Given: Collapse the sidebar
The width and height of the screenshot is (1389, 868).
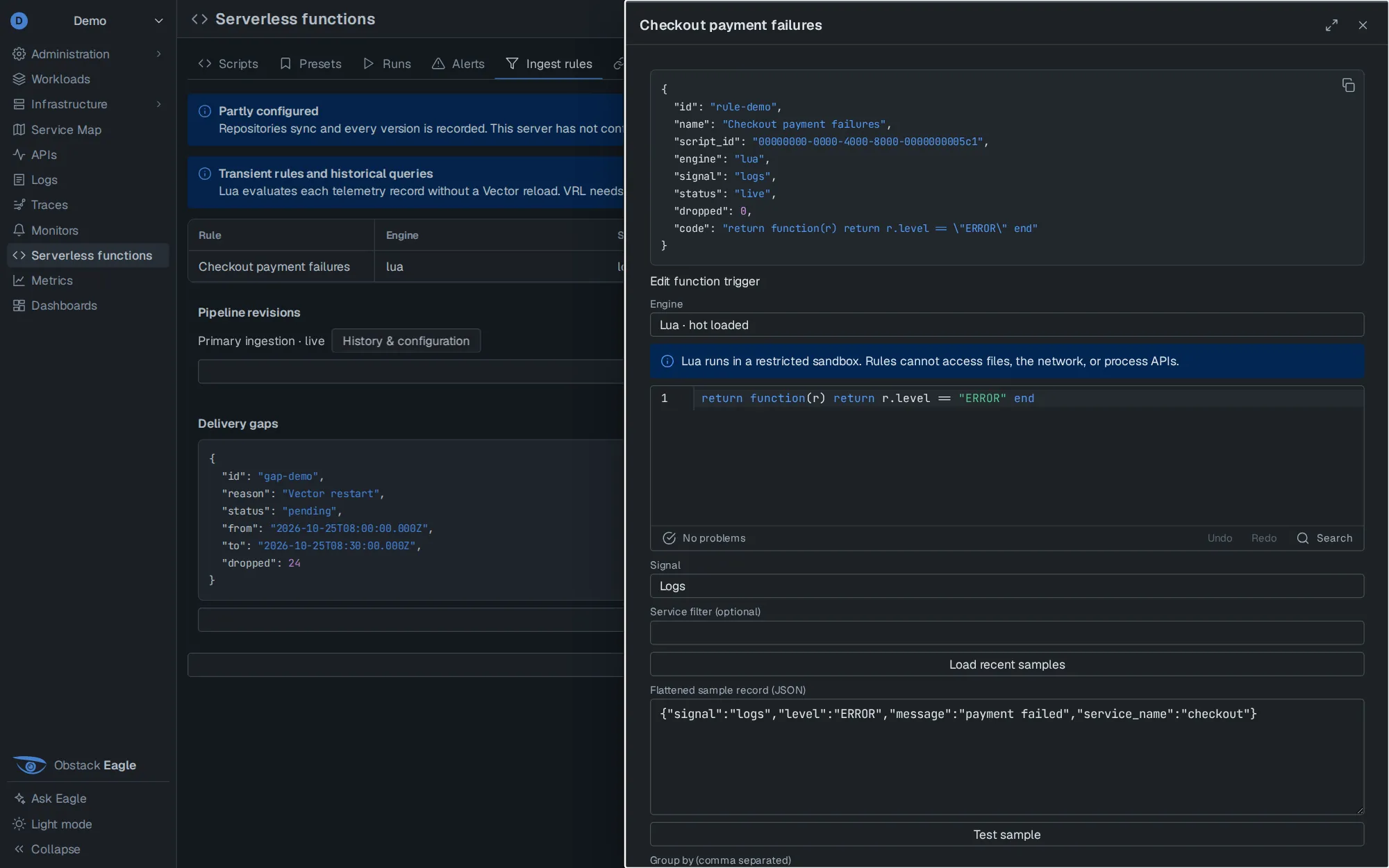Looking at the screenshot, I should tap(47, 849).
